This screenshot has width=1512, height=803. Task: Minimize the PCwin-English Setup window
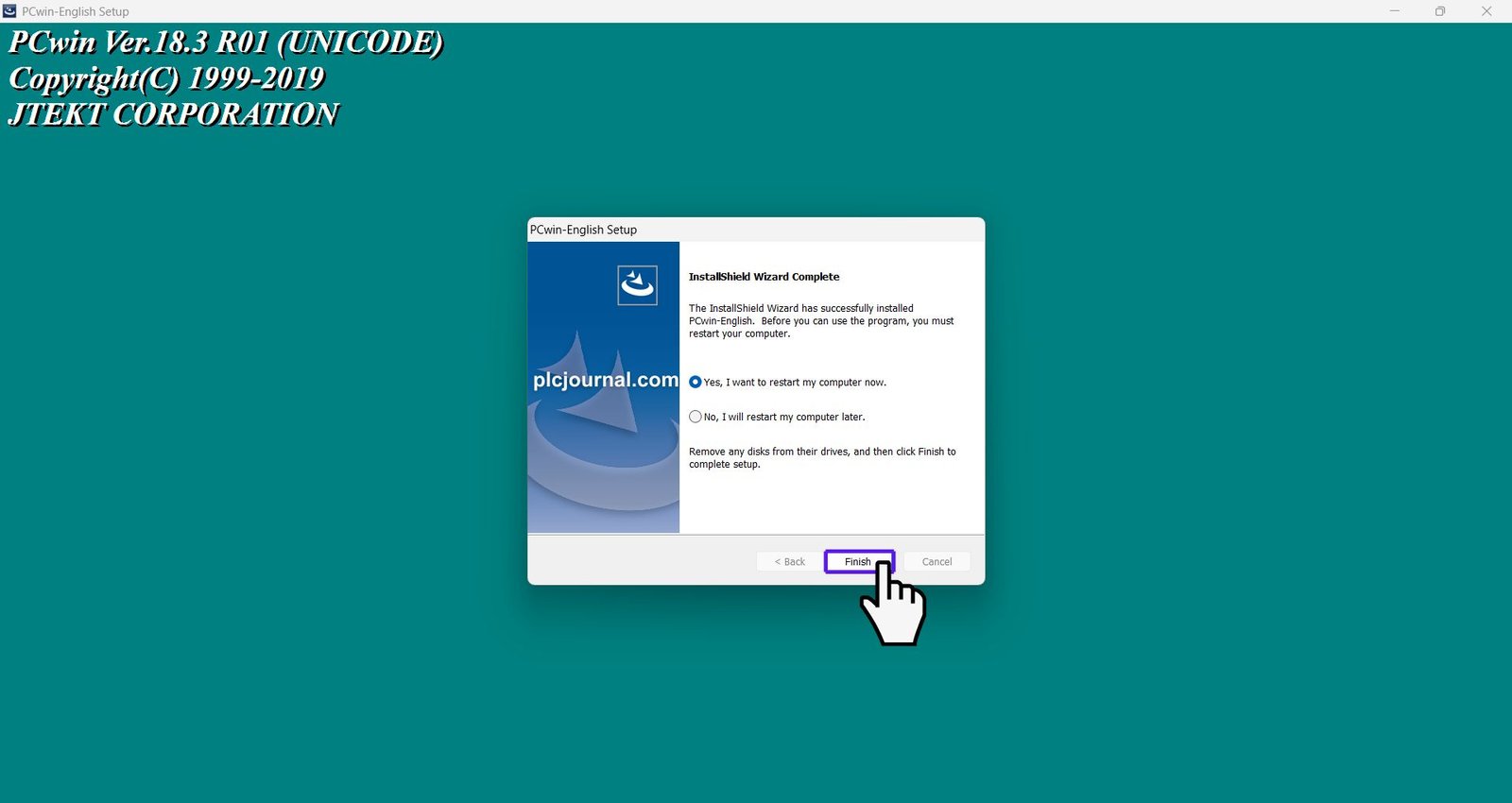tap(1394, 11)
